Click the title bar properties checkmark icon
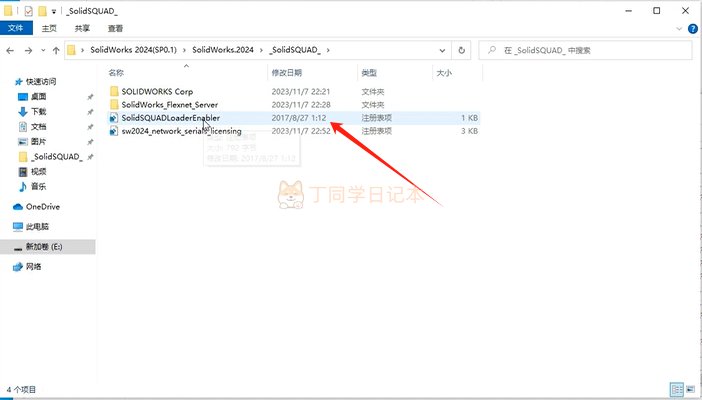Viewport: 702px width, 400px height. click(28, 11)
